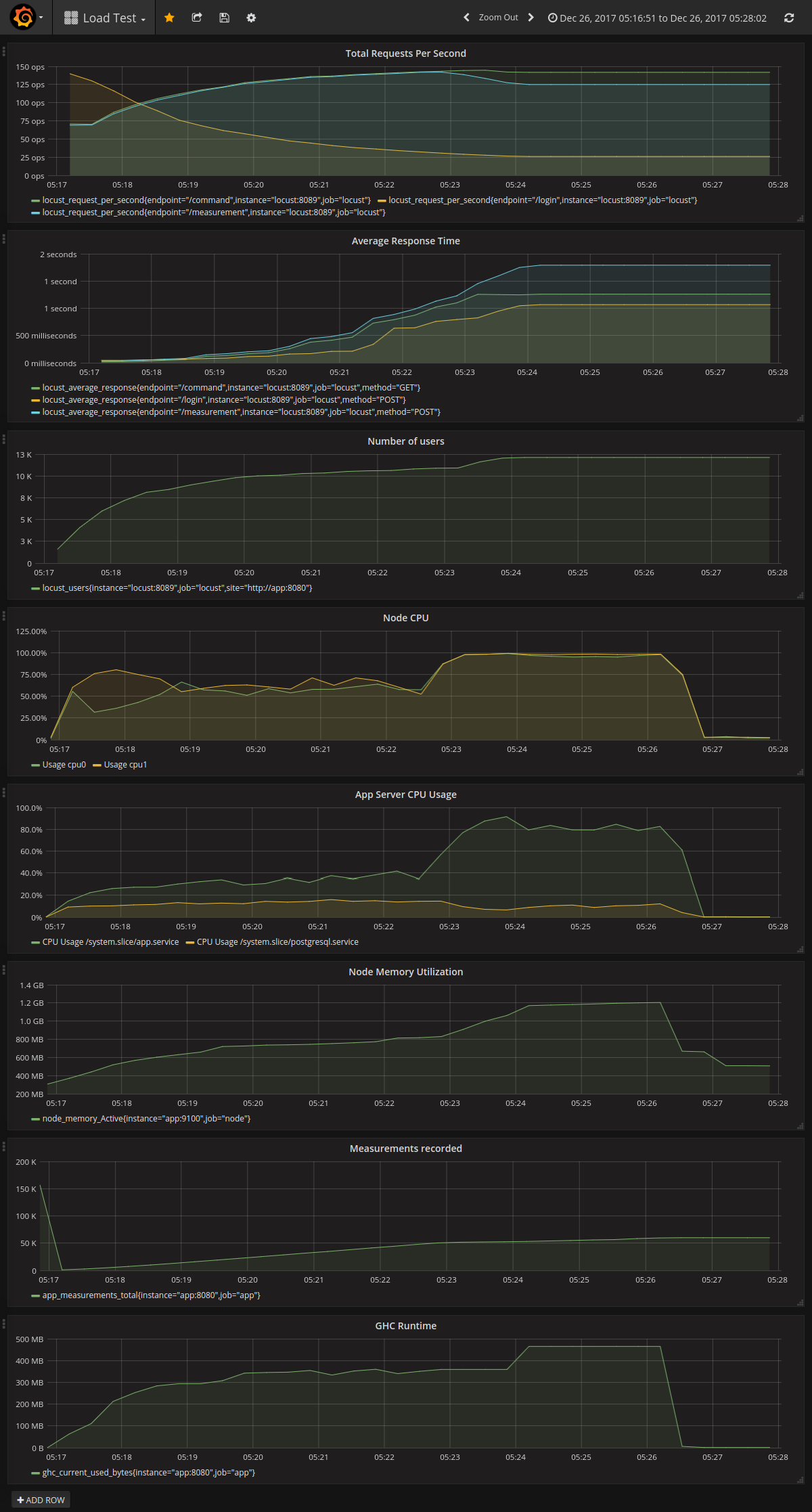Shift time range forward with right arrow
Image resolution: width=812 pixels, height=1512 pixels.
[x=531, y=18]
